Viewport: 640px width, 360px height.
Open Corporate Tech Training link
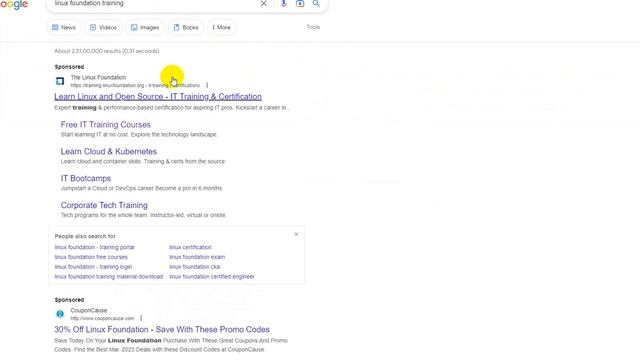pos(104,205)
